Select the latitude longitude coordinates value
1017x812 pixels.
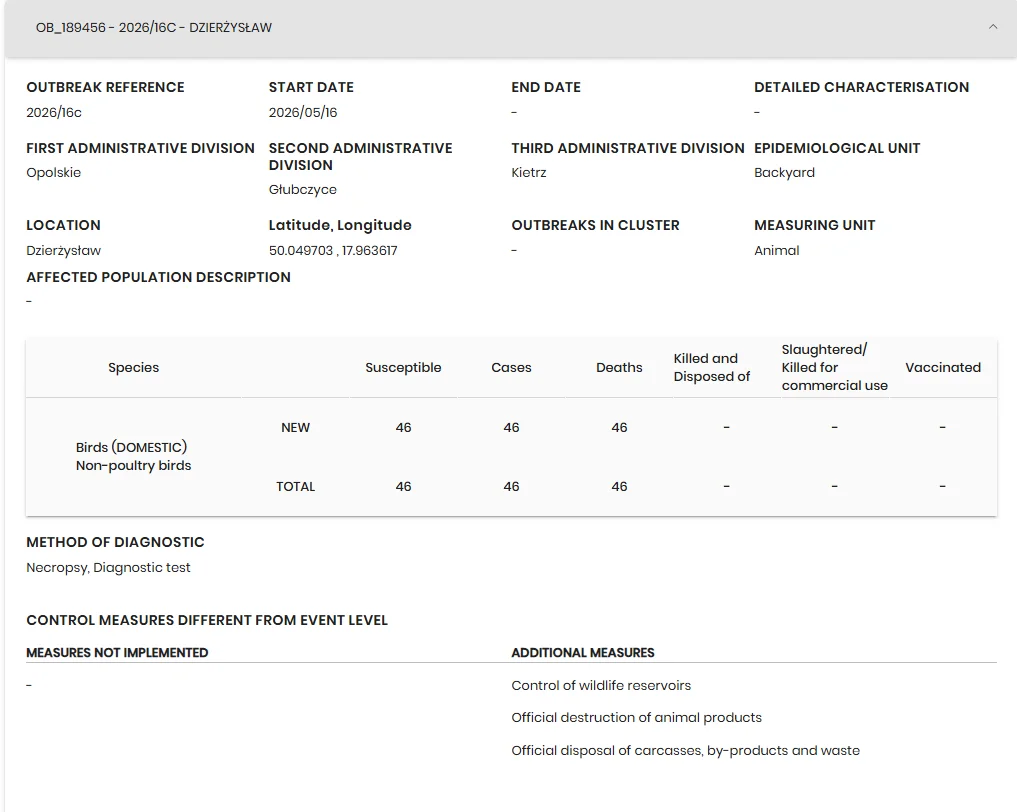tap(333, 250)
